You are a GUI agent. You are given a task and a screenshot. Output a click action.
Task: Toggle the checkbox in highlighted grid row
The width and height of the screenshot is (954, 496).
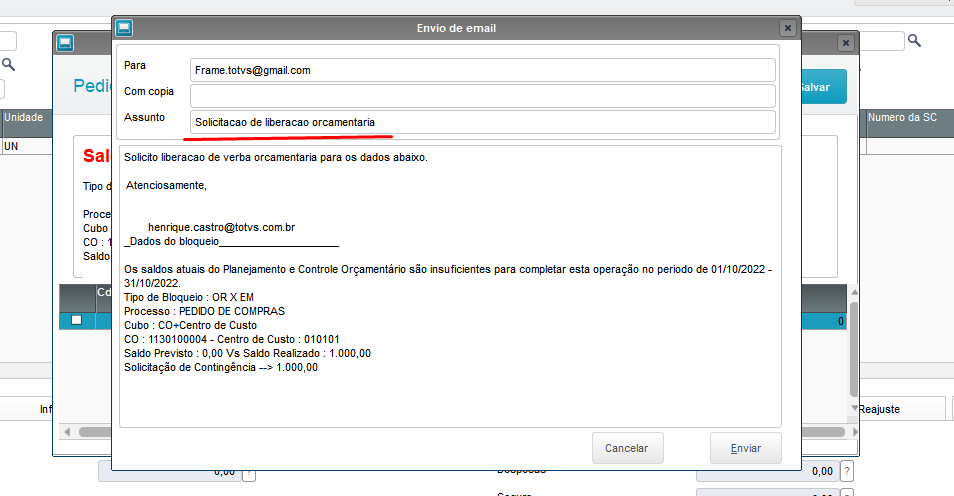(x=77, y=320)
